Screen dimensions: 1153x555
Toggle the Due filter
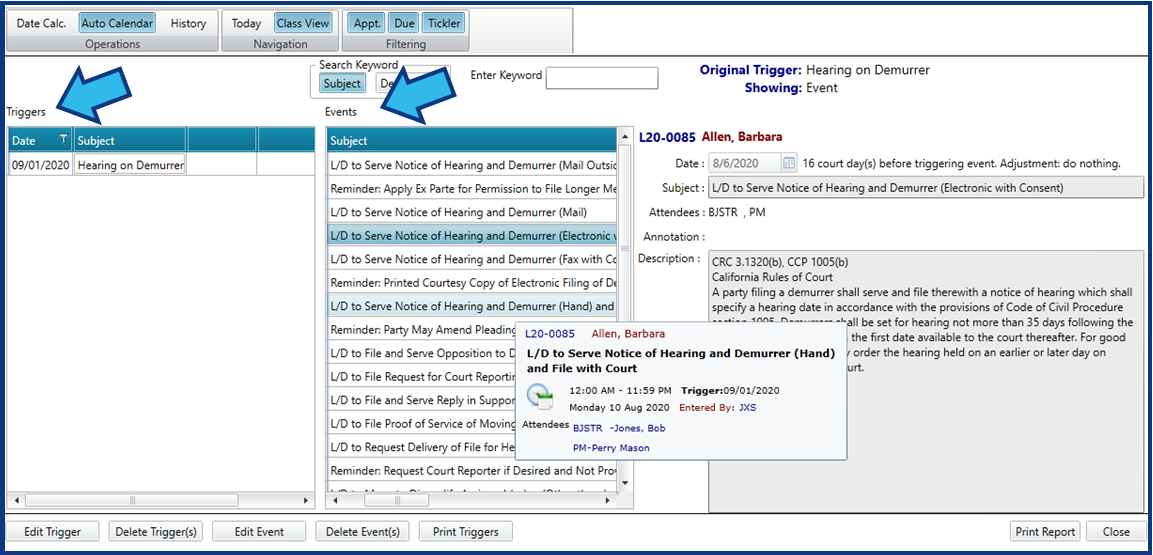(404, 24)
